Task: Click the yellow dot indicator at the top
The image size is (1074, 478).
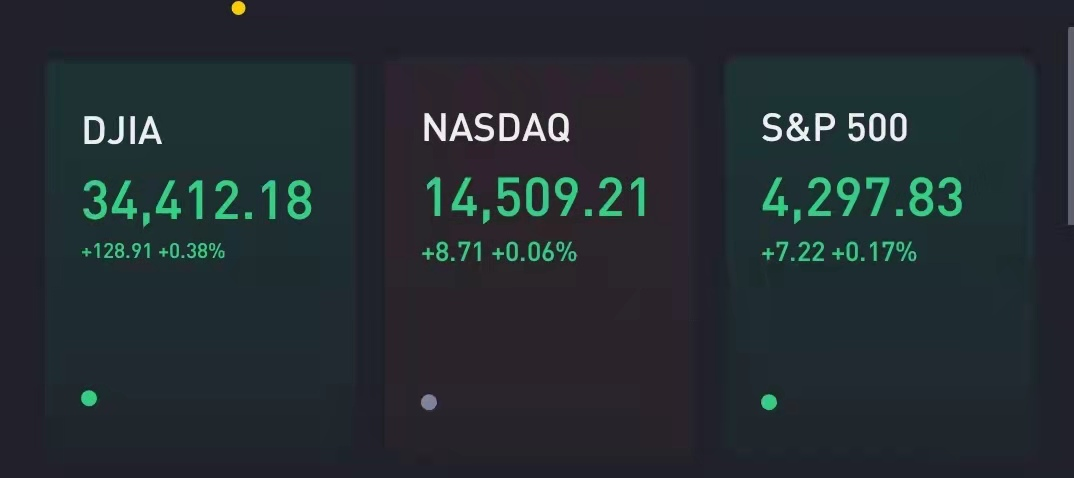Action: click(x=238, y=8)
